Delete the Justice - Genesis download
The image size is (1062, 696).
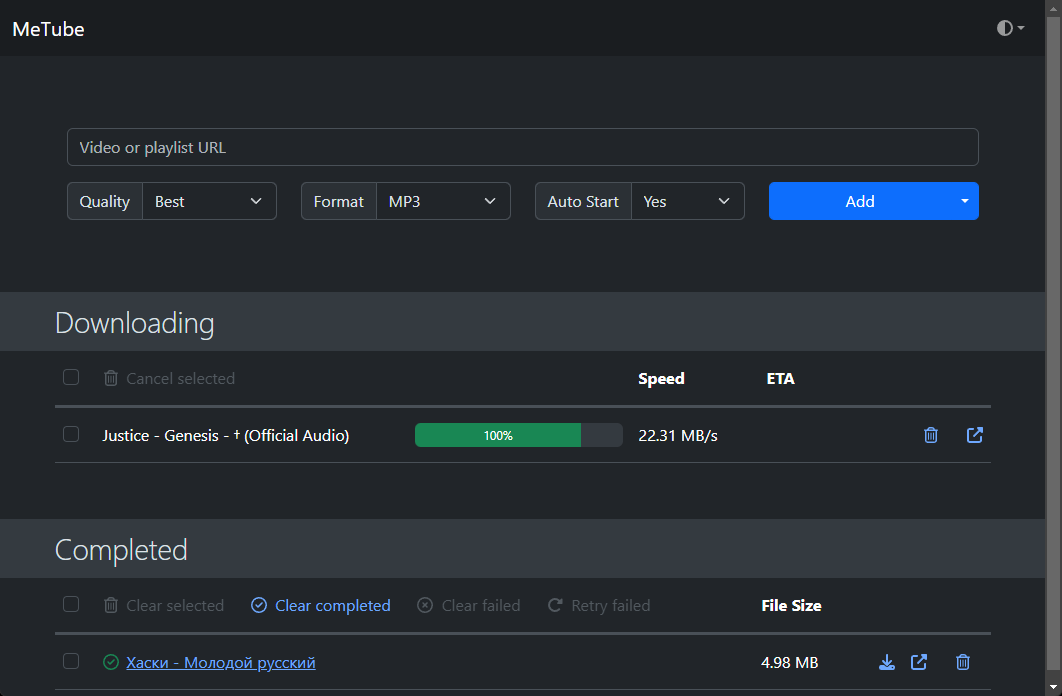coord(931,435)
